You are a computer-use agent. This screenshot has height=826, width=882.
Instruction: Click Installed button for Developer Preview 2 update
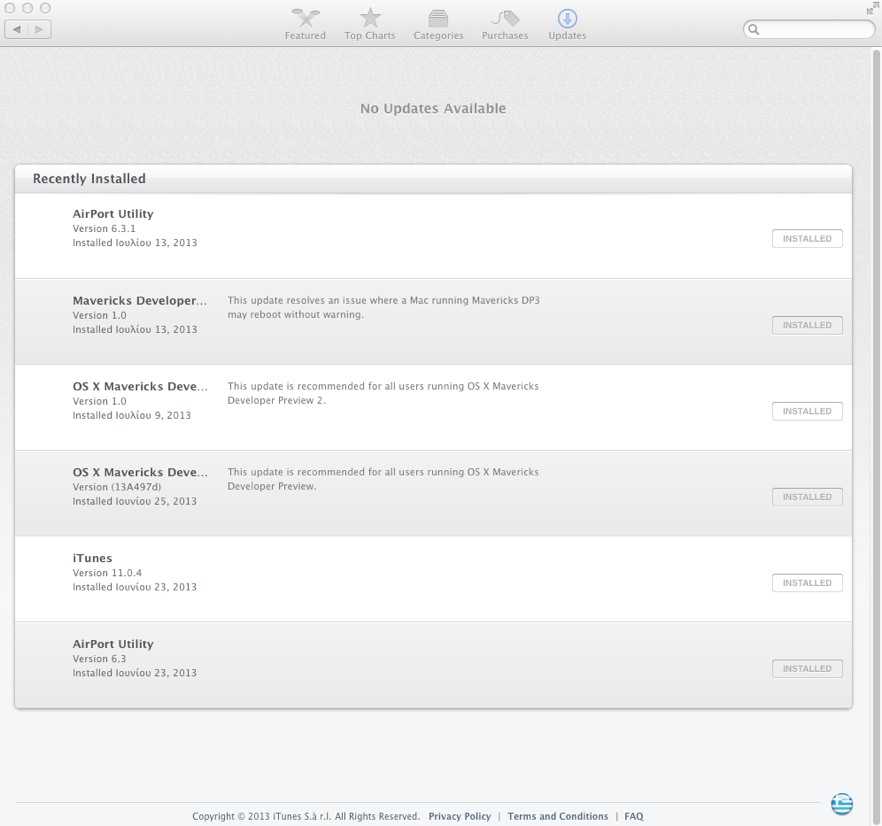tap(807, 411)
